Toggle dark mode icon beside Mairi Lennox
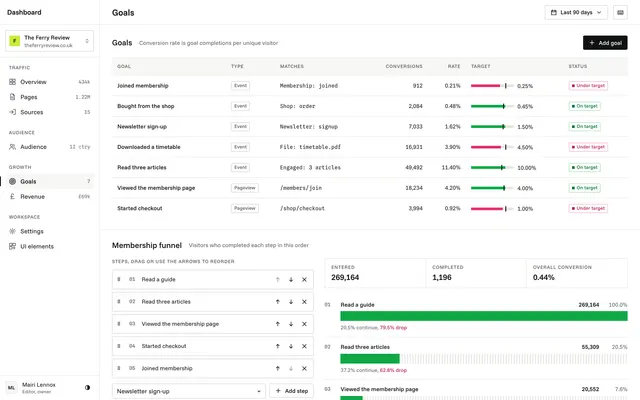 click(87, 387)
